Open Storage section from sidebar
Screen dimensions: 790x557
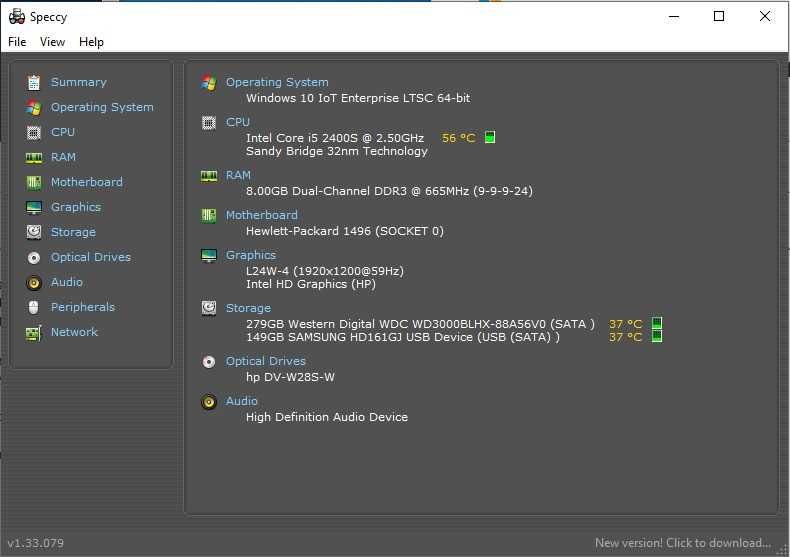(x=74, y=232)
